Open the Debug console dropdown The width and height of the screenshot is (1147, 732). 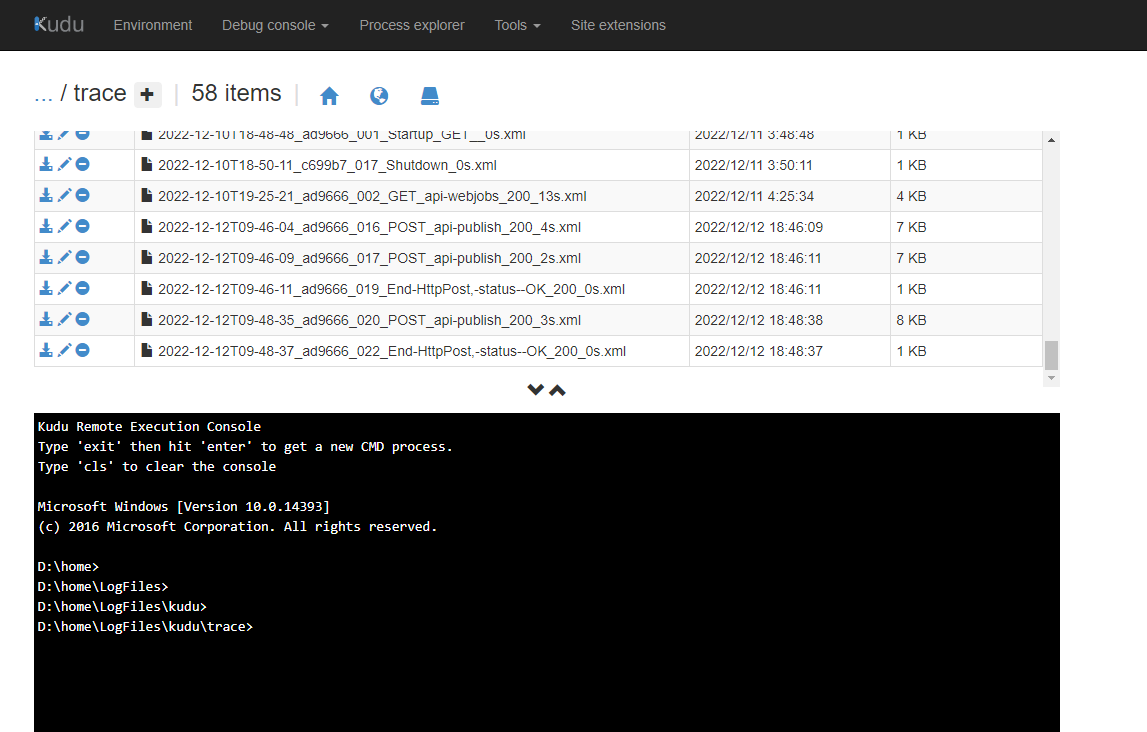coord(275,25)
